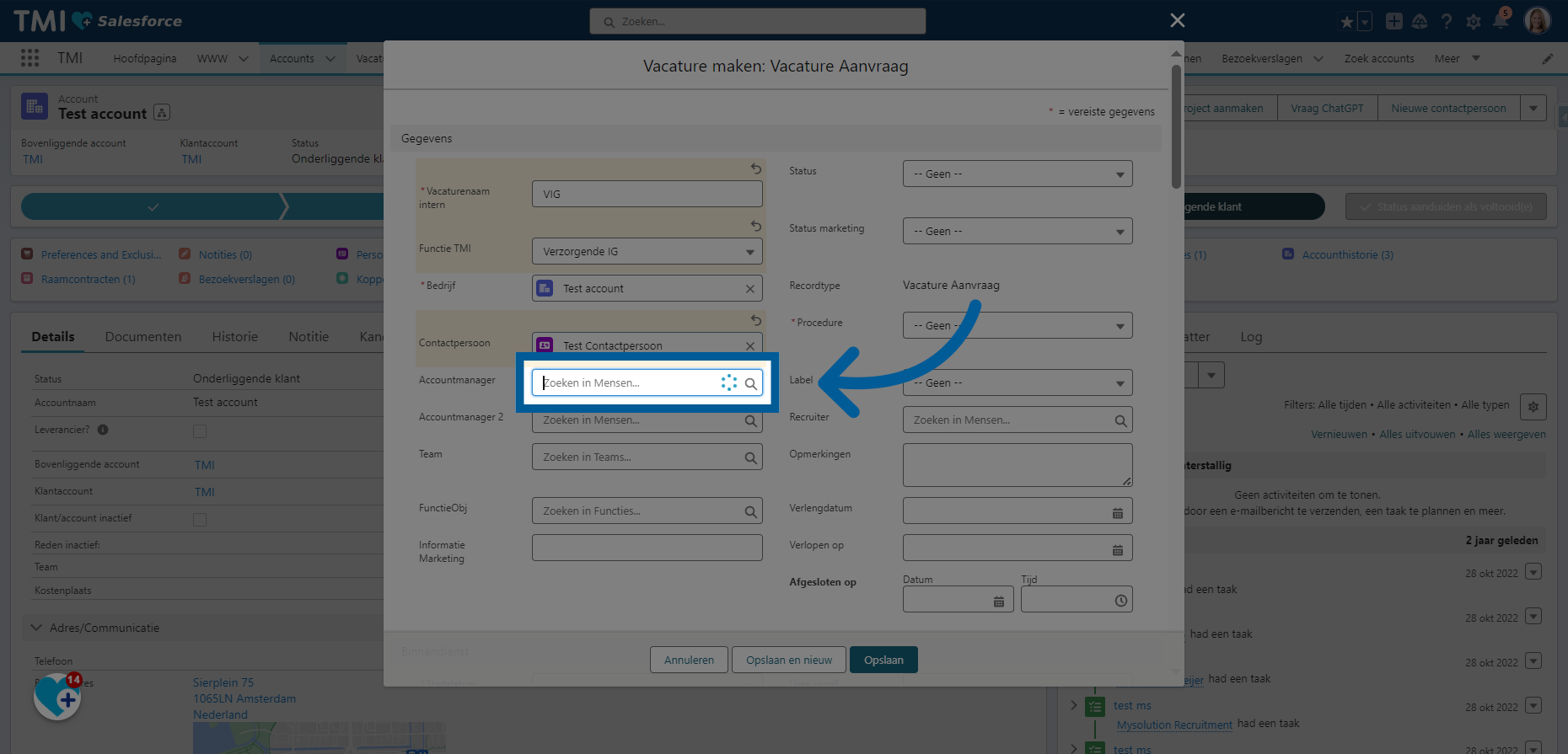Open the Afgesloten op date calendar
1568x754 pixels.
[999, 601]
